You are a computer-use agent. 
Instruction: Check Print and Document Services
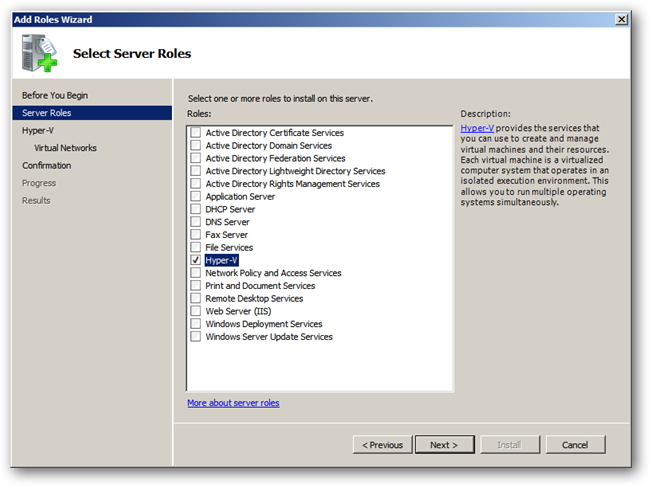pos(195,286)
